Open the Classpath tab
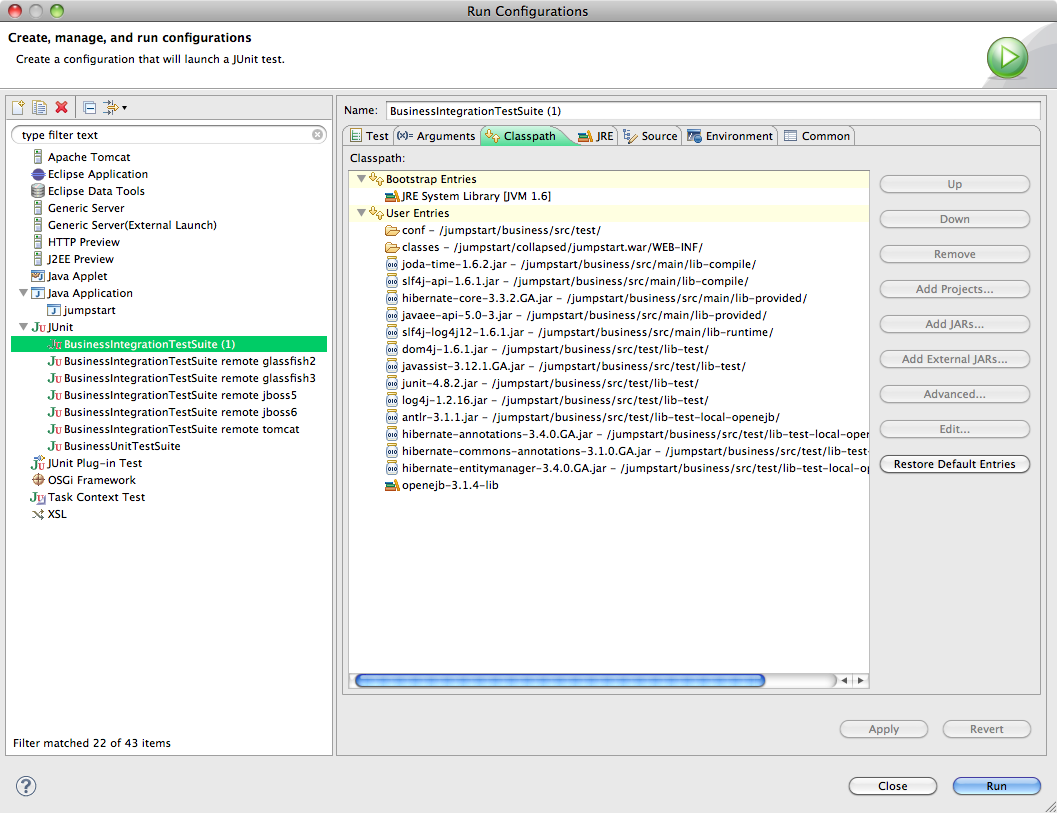 pyautogui.click(x=520, y=136)
